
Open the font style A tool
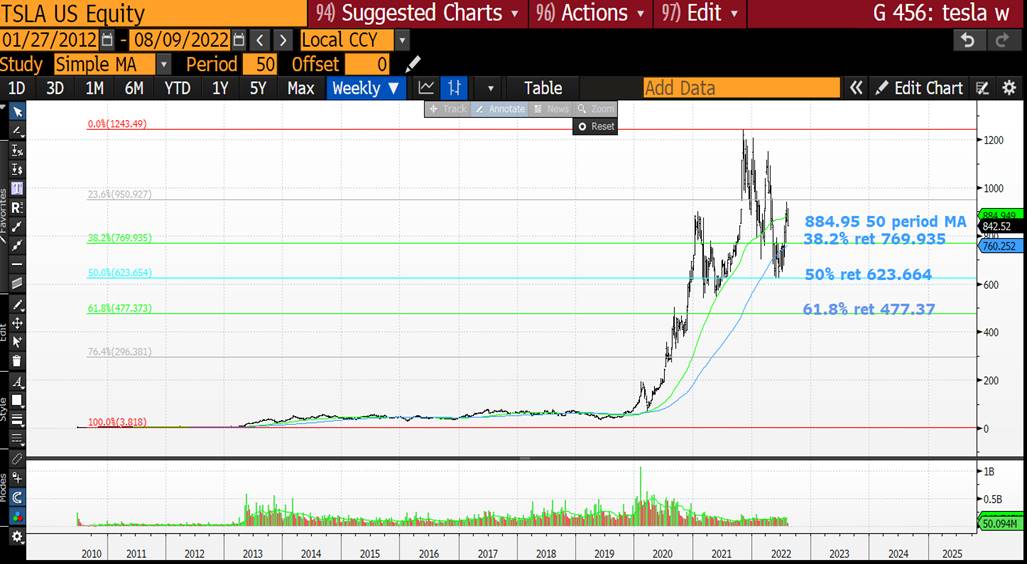coord(17,382)
